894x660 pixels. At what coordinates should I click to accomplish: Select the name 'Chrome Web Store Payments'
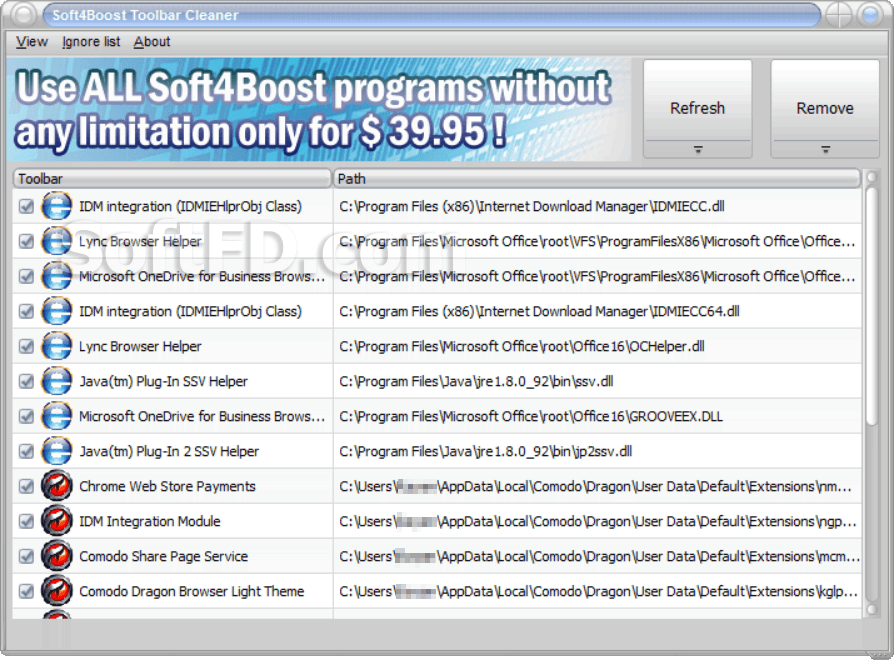pyautogui.click(x=167, y=486)
